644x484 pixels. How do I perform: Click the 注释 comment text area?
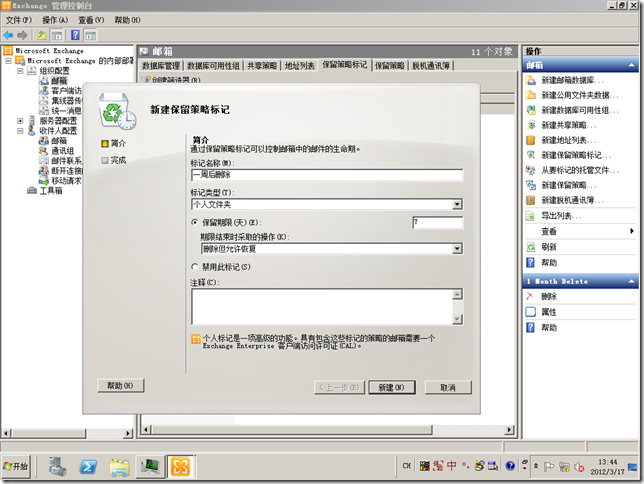[326, 307]
